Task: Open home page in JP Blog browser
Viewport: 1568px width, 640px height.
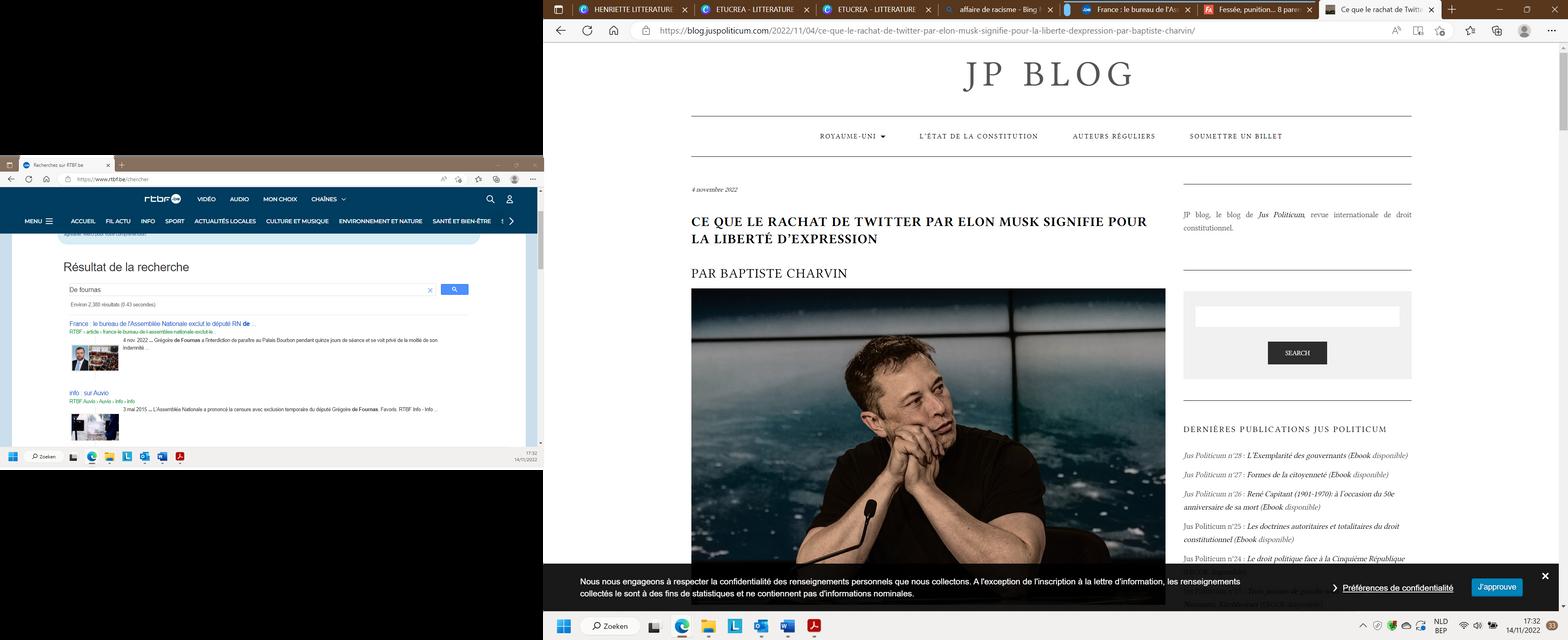Action: [x=614, y=30]
